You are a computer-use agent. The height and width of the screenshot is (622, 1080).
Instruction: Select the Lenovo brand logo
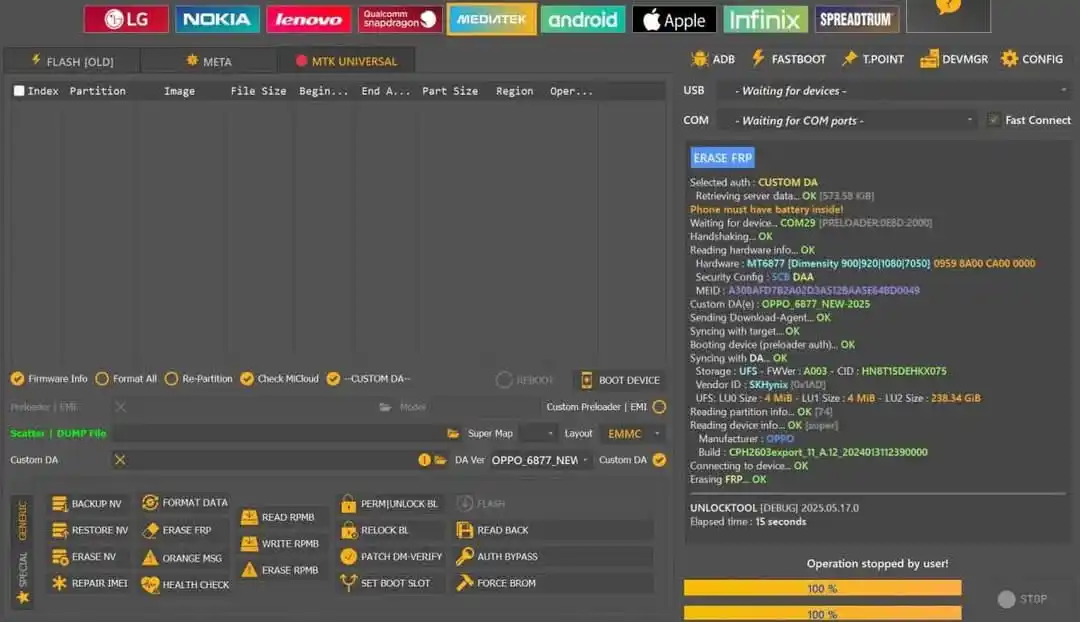pos(308,19)
